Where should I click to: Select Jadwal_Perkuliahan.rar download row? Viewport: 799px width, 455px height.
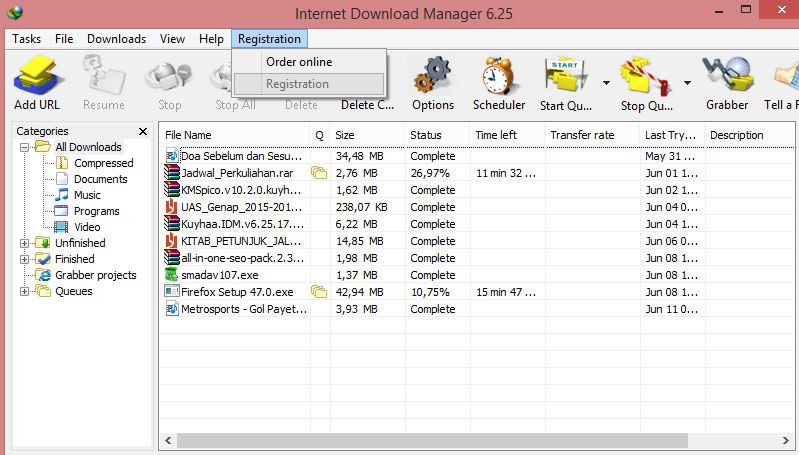coord(477,173)
